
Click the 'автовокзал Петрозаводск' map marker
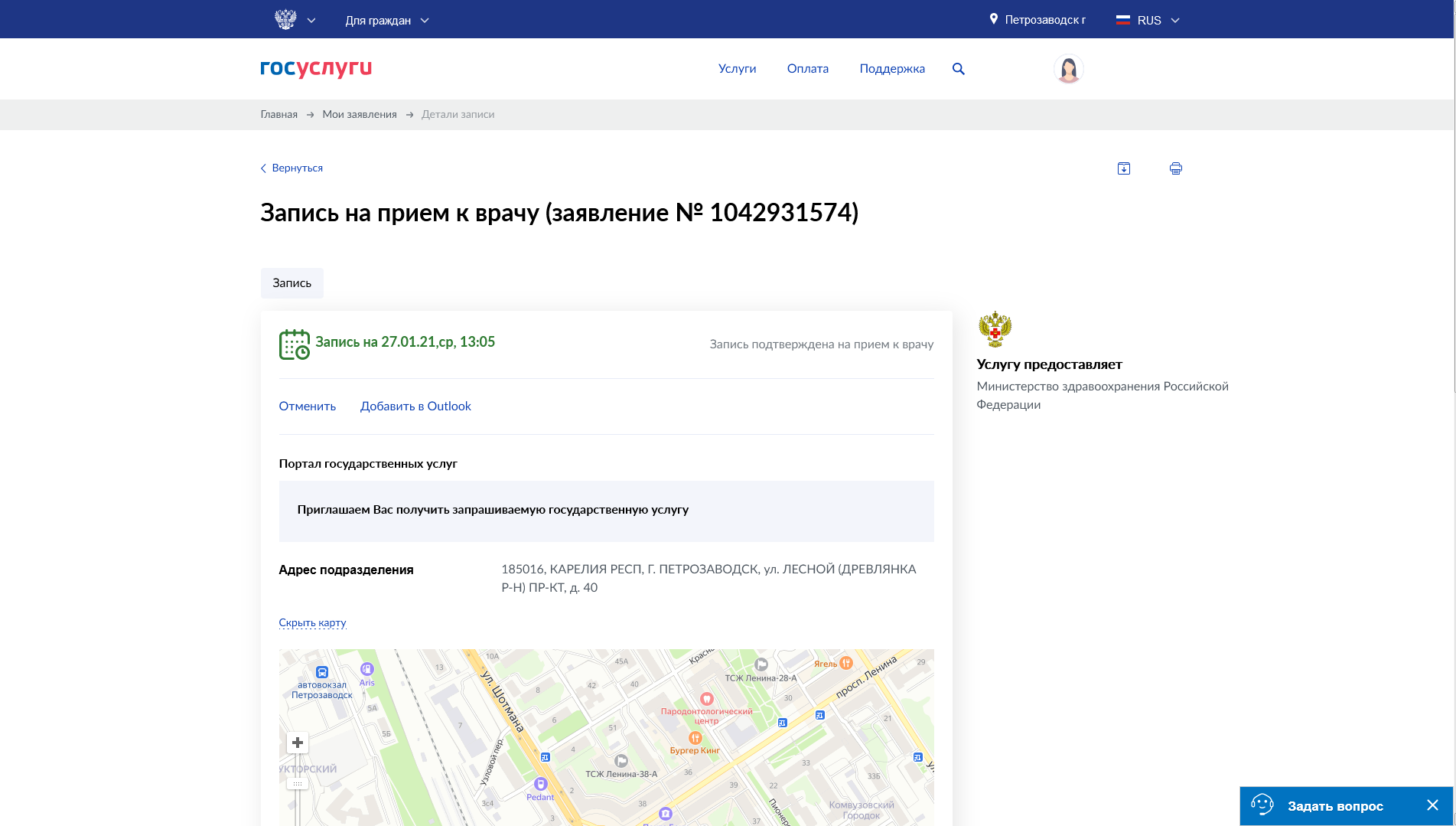point(322,673)
